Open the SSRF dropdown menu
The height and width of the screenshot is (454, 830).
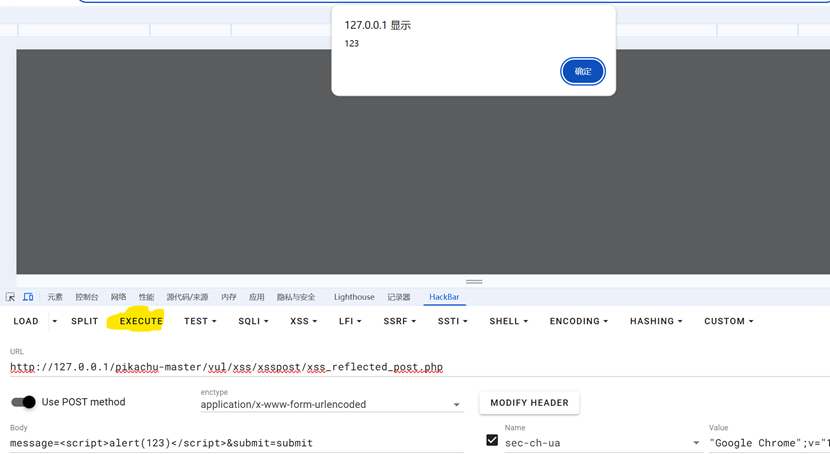click(x=400, y=321)
